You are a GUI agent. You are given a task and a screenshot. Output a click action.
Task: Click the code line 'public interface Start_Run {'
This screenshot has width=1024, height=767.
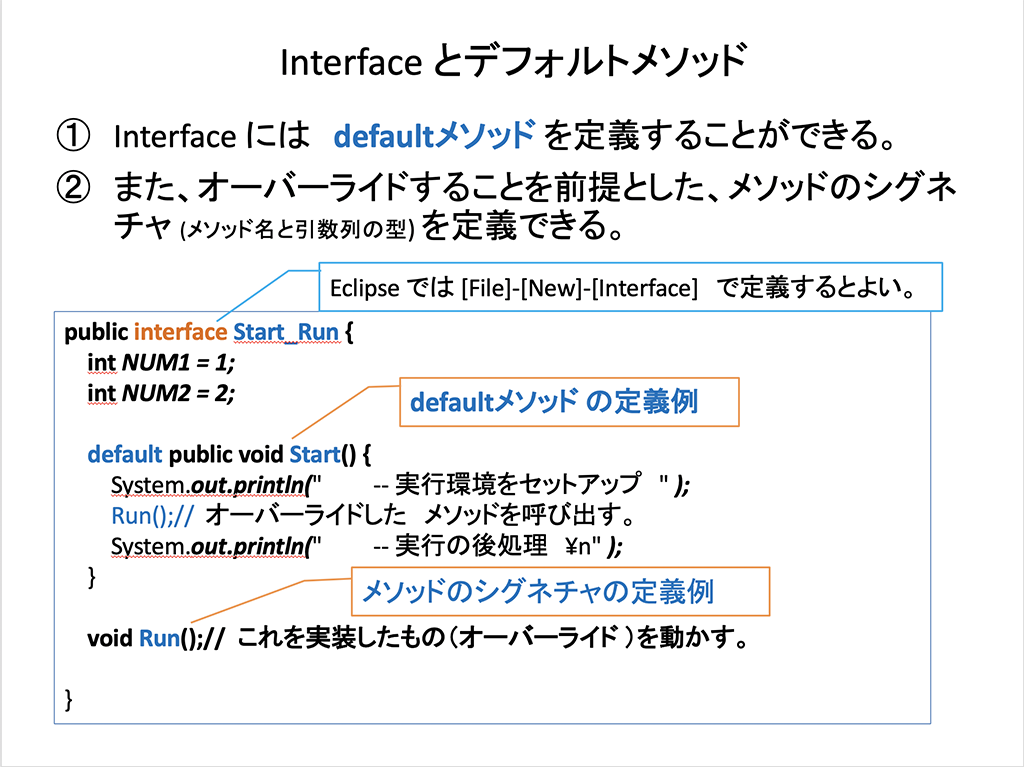(x=208, y=332)
